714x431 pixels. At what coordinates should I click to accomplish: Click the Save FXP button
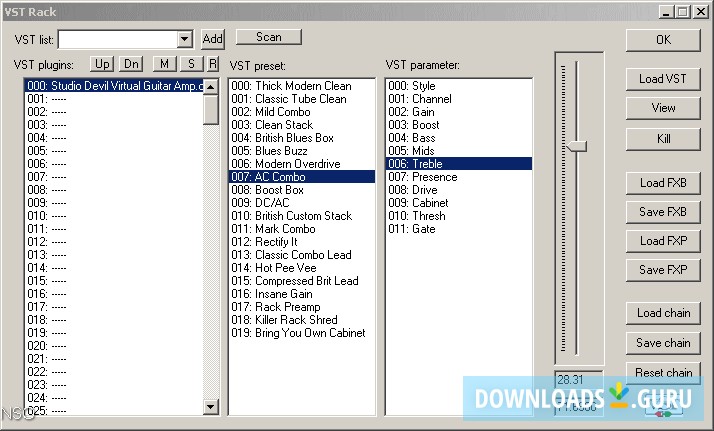(x=663, y=270)
